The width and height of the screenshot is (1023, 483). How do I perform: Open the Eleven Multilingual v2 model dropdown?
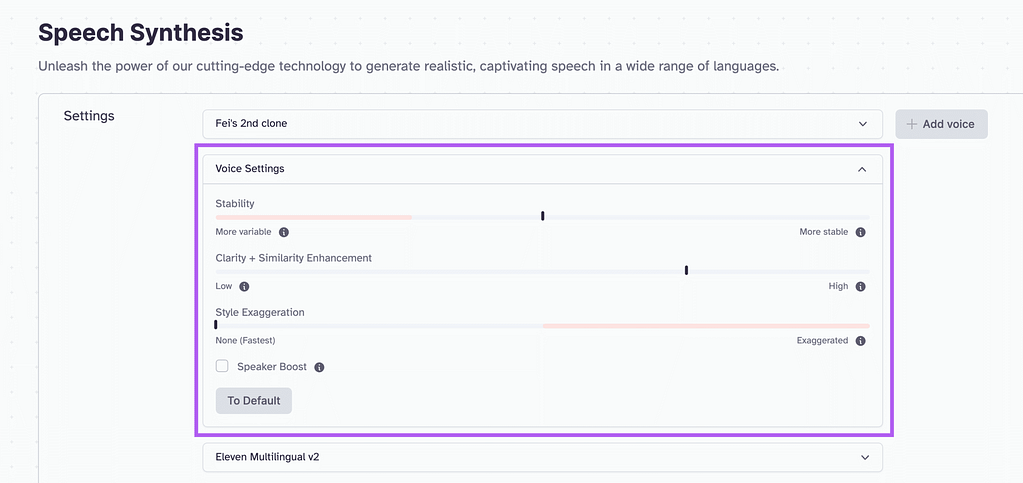coord(542,457)
